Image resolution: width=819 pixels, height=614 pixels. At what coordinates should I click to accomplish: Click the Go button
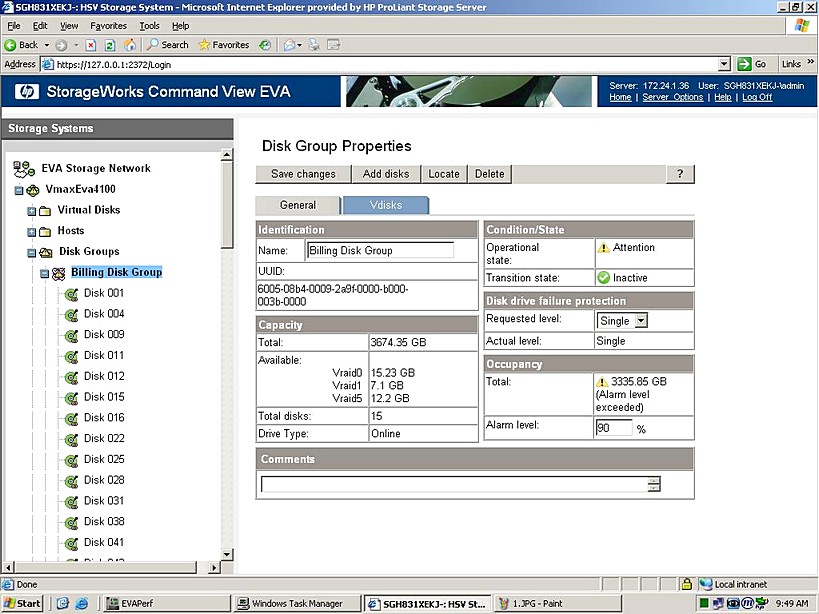point(752,64)
